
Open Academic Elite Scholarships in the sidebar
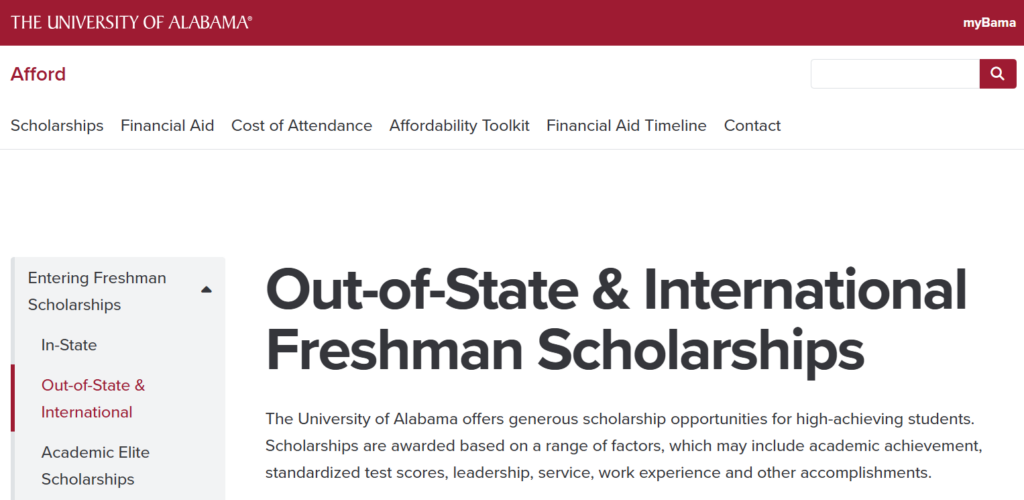(x=95, y=466)
